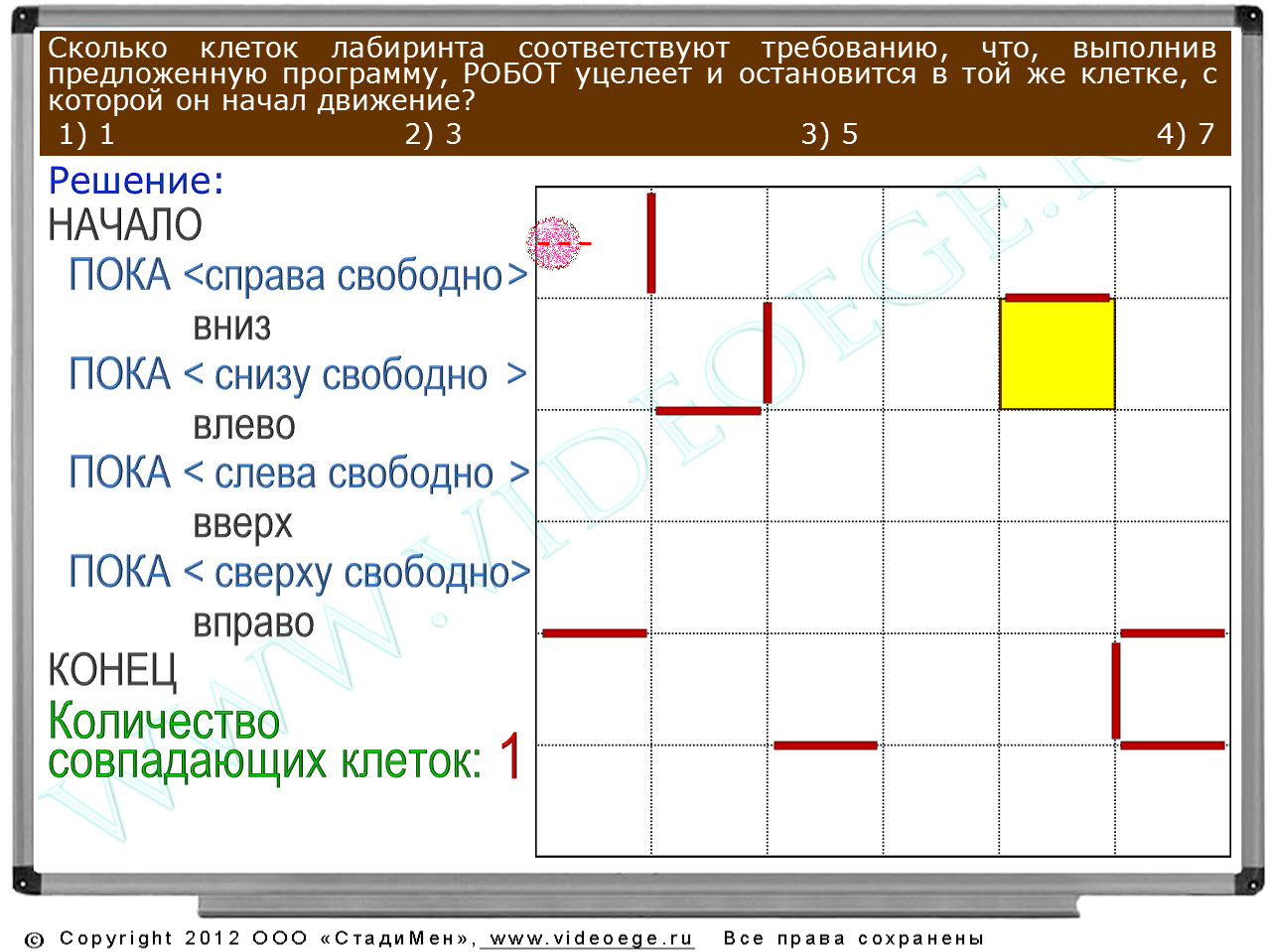The height and width of the screenshot is (952, 1270).
Task: Click the "НАЧАЛО" program line
Action: pyautogui.click(x=125, y=225)
